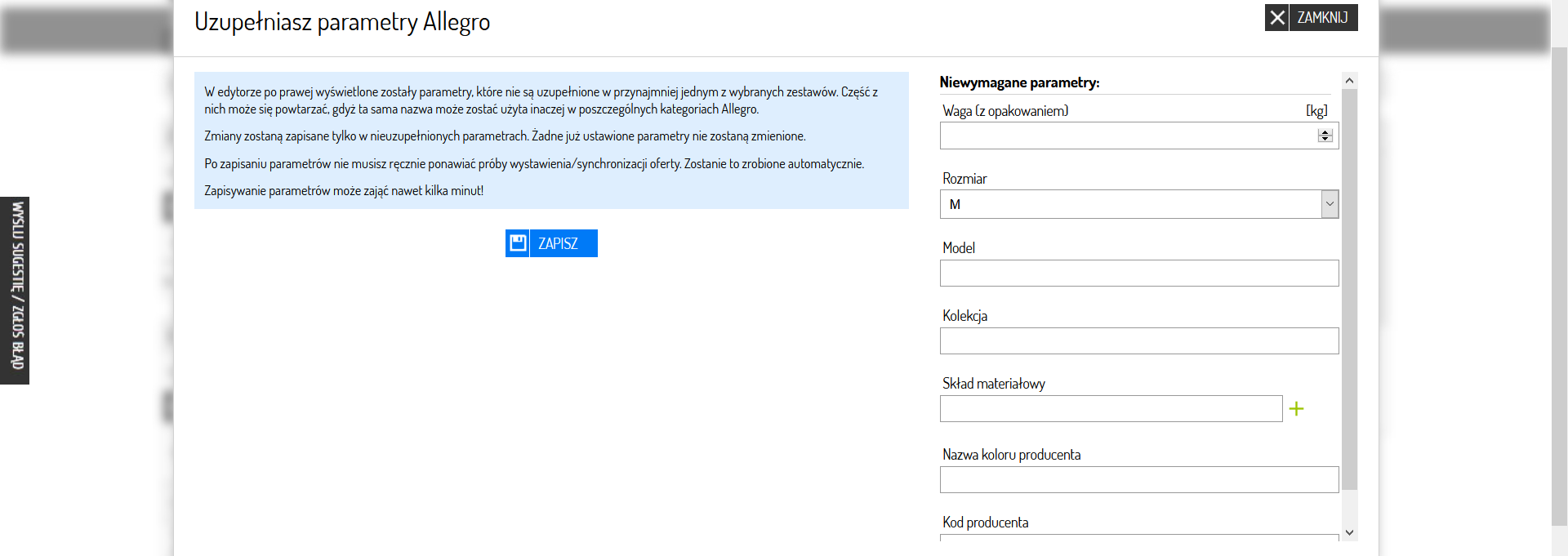Screen dimensions: 1568x556
Task: Click the Skład materiałowy label
Action: click(x=993, y=384)
